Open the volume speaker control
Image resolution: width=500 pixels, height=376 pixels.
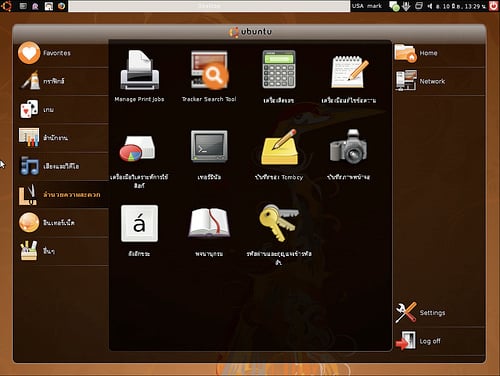click(x=430, y=6)
